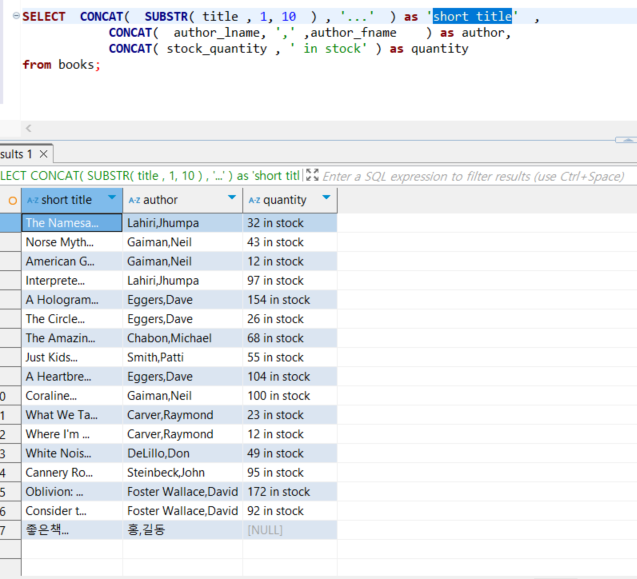
Task: Select the quantity cell '43 in stock'
Action: (290, 242)
